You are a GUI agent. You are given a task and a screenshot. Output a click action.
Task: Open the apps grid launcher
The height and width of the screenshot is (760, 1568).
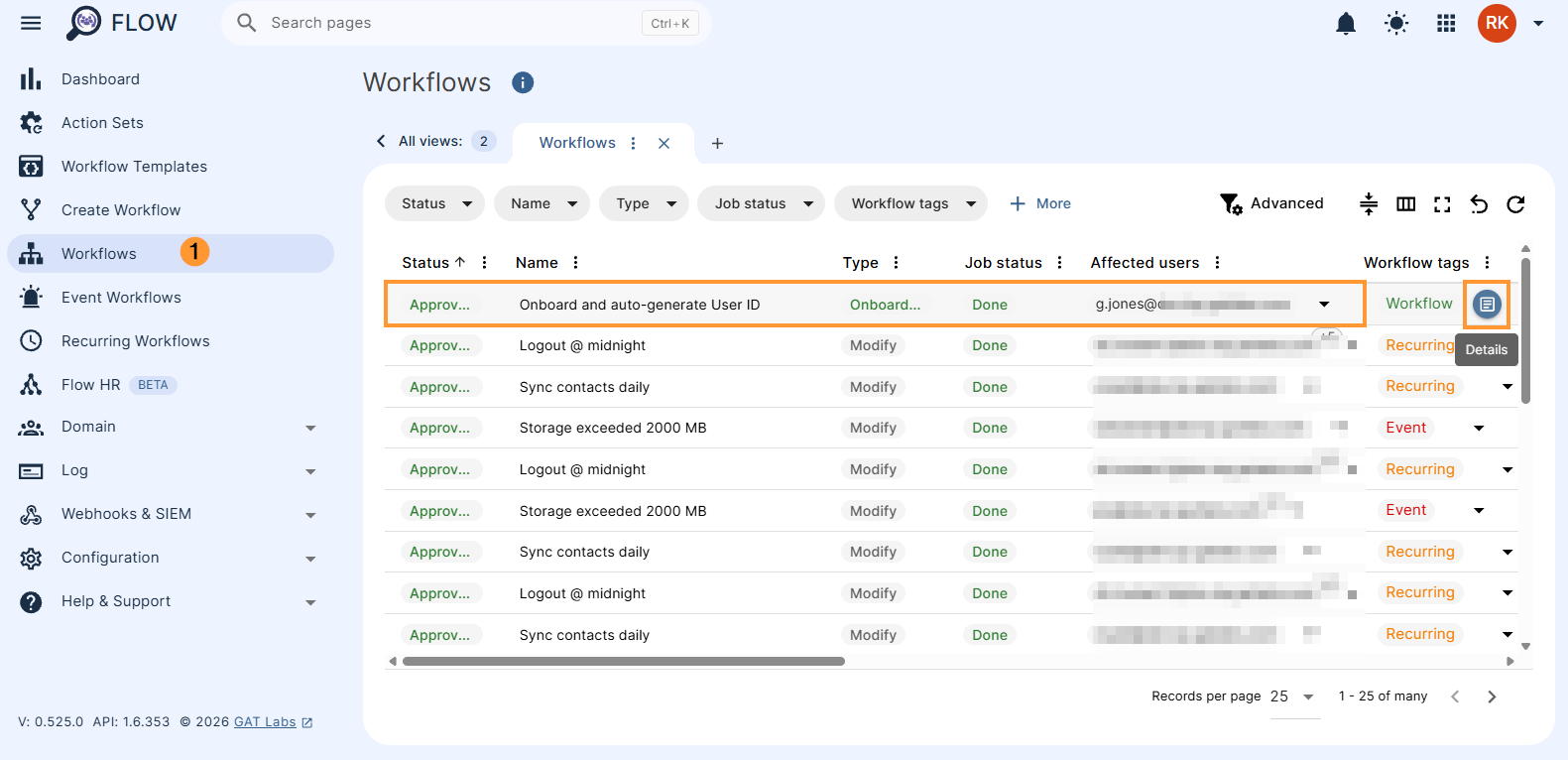click(x=1446, y=23)
